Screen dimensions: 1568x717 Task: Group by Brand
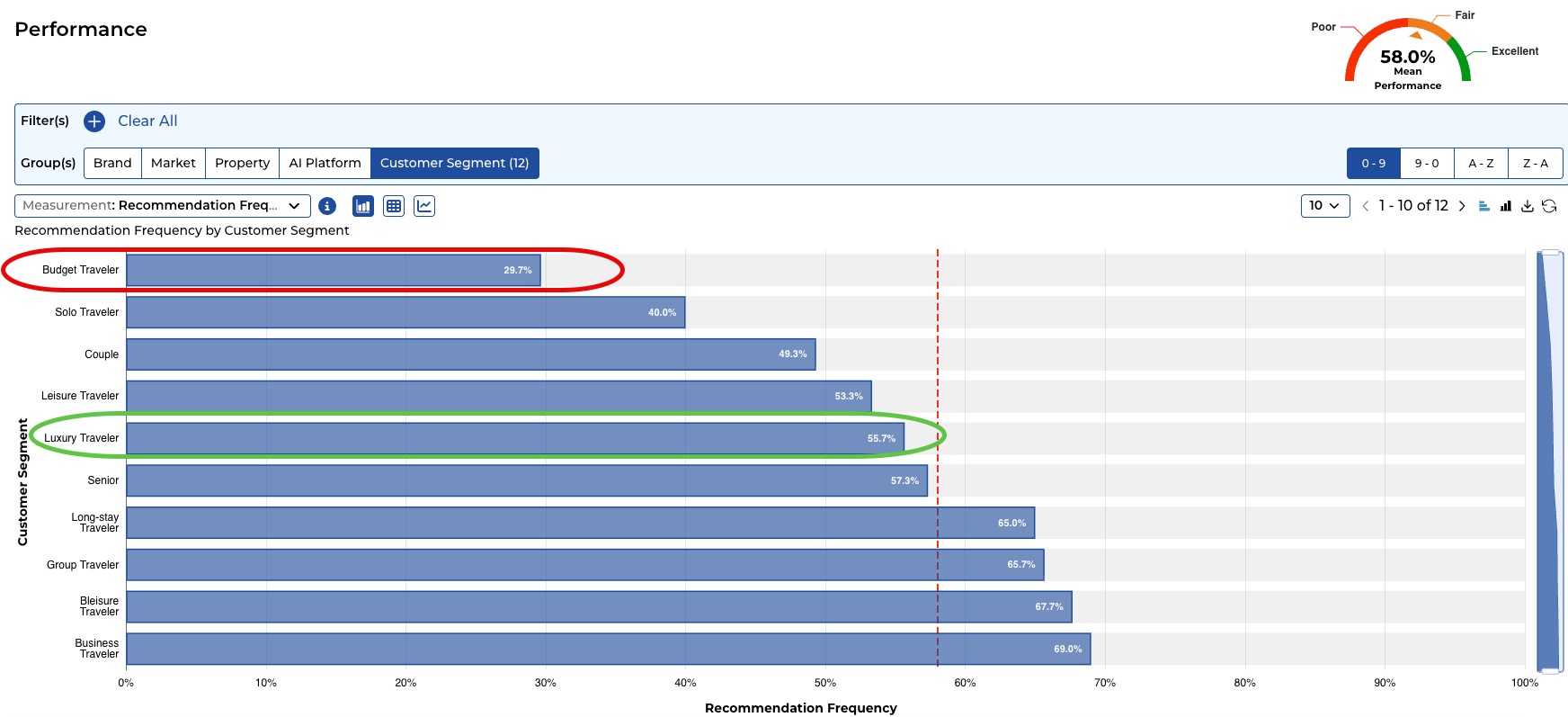pyautogui.click(x=112, y=164)
